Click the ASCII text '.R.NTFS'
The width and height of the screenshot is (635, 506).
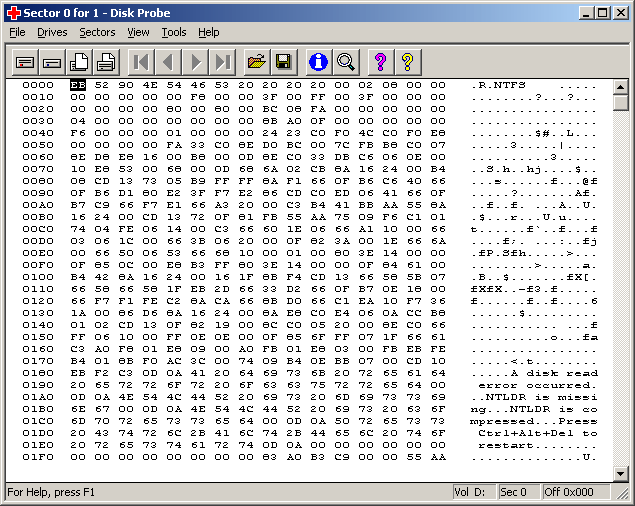point(498,85)
